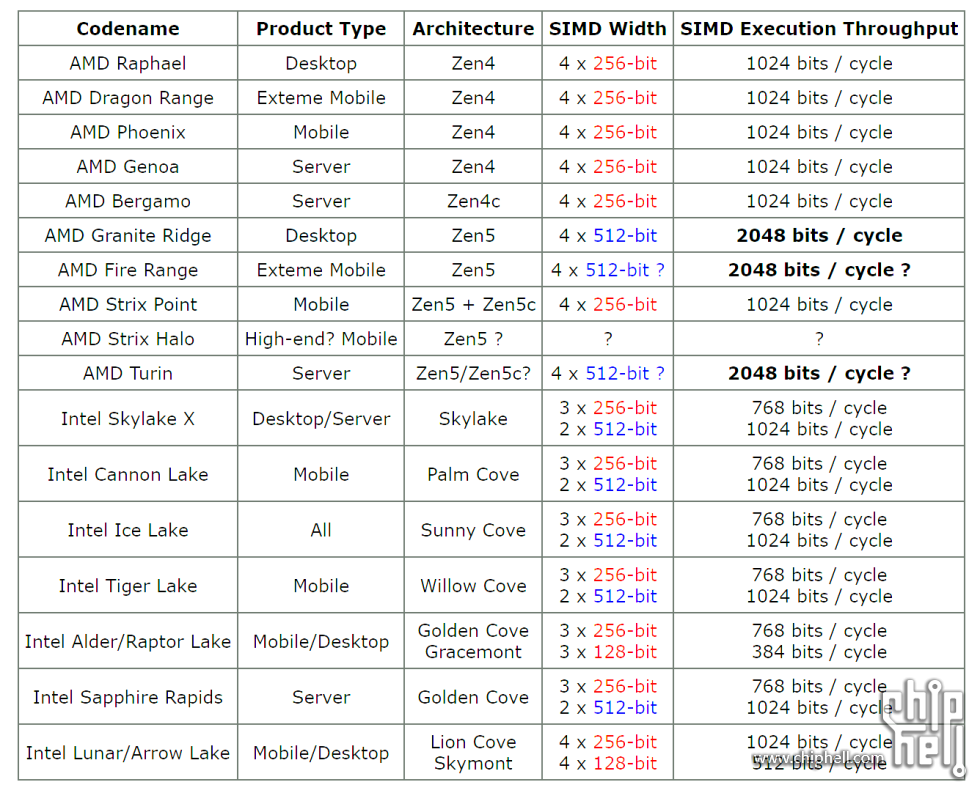The height and width of the screenshot is (793, 980).
Task: Click '2 x 512-bit' in Skylake X row
Action: click(608, 429)
